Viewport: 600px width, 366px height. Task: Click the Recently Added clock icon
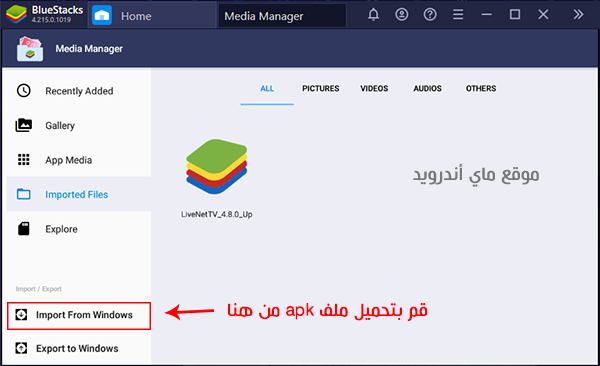pos(24,91)
